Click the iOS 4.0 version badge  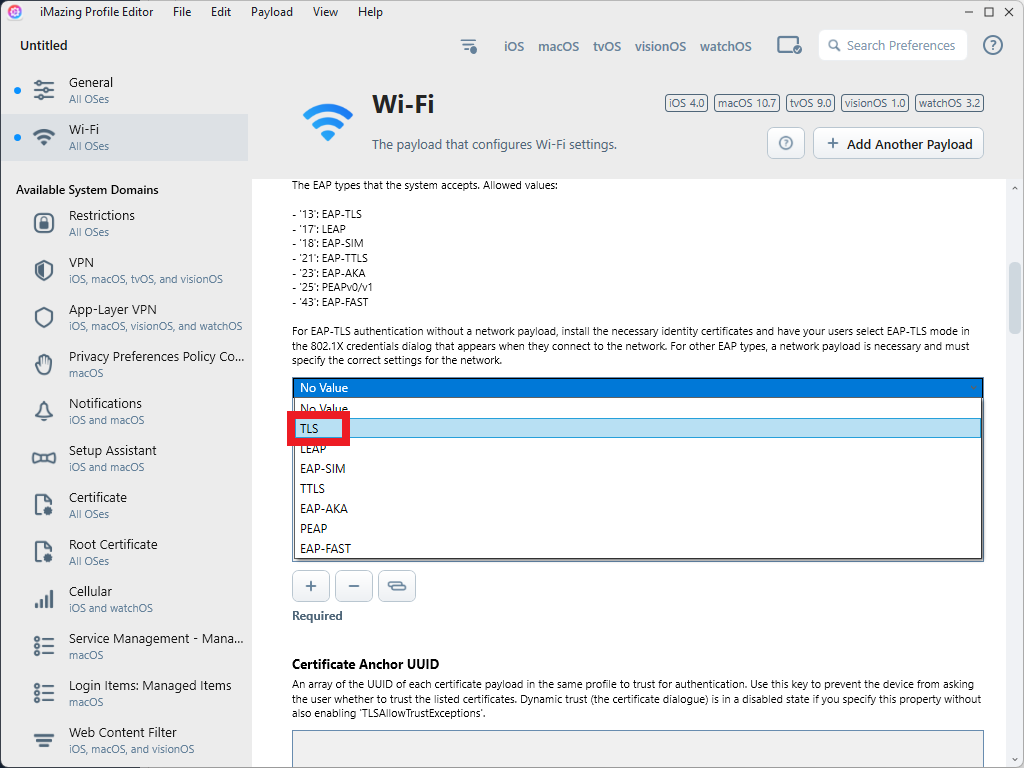[x=686, y=103]
